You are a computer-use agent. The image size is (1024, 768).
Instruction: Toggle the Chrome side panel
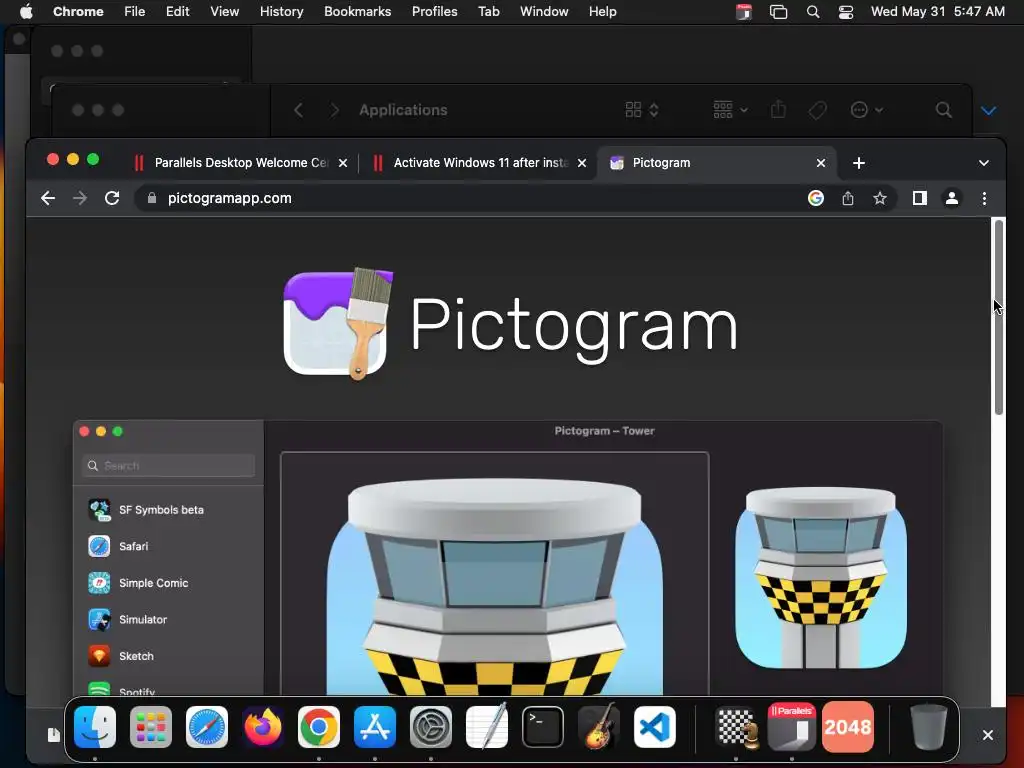tap(920, 198)
